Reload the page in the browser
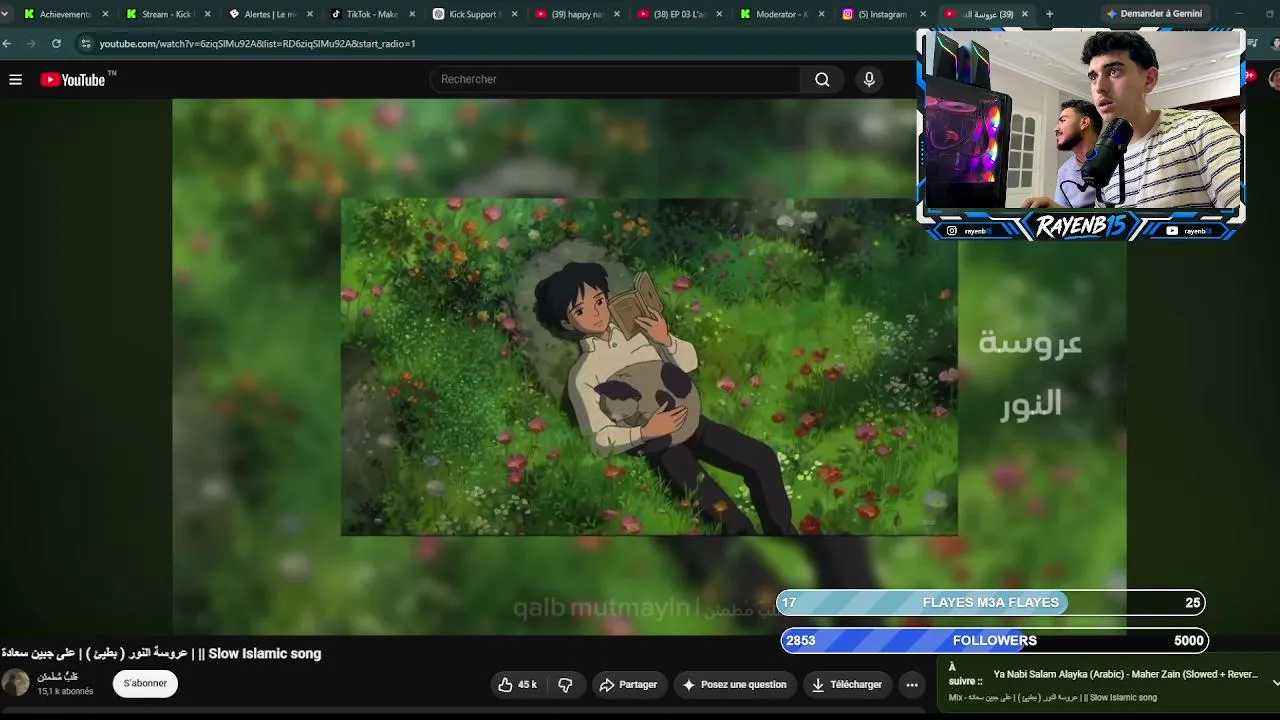1280x720 pixels. pos(56,44)
